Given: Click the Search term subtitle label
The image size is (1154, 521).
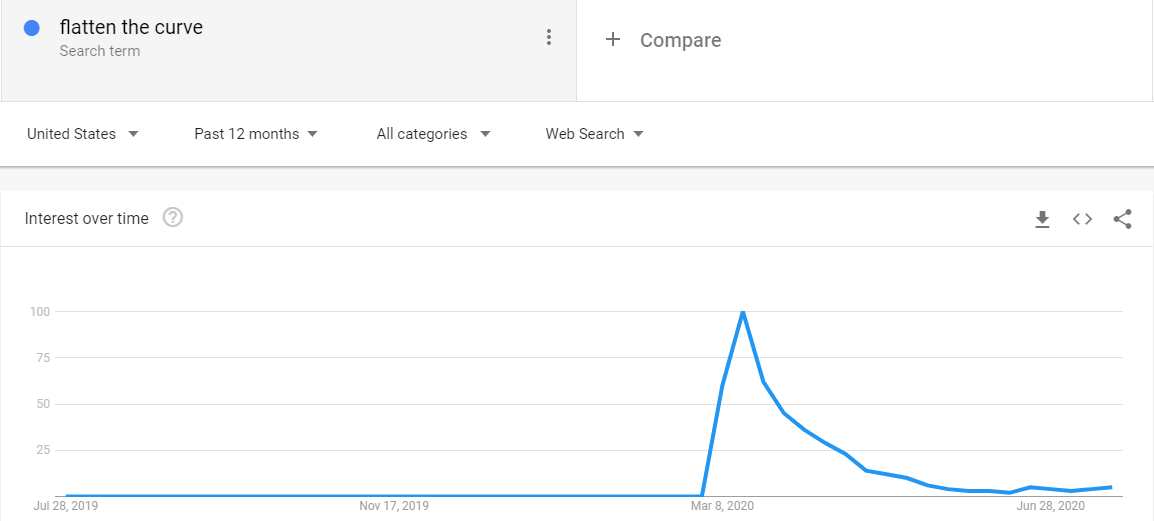Looking at the screenshot, I should [x=99, y=51].
